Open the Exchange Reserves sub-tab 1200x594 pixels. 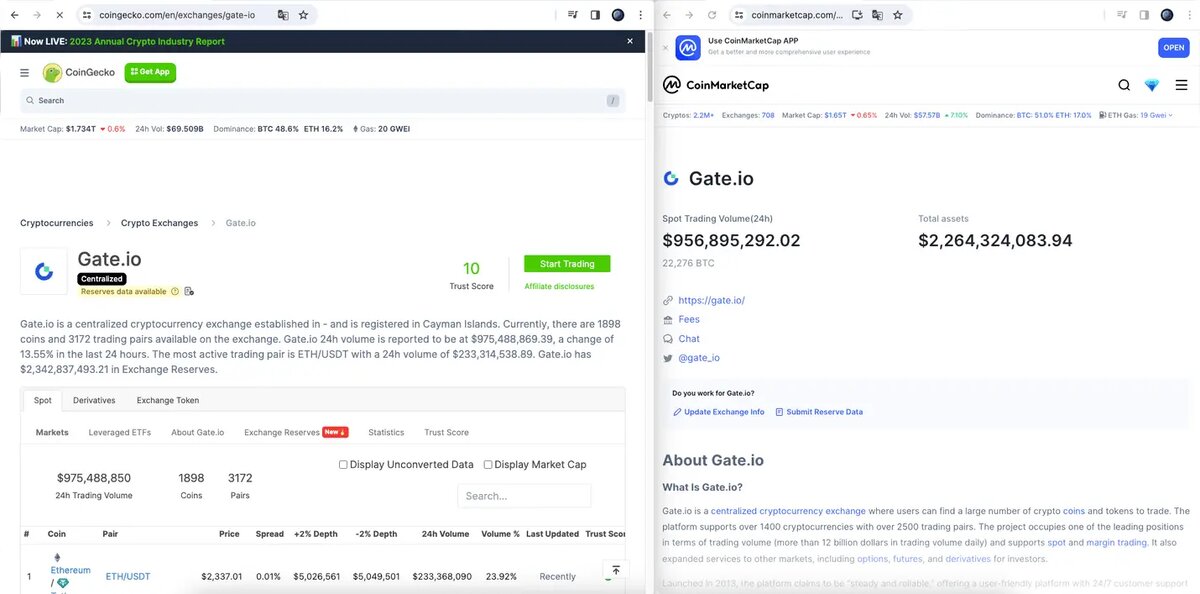pos(296,432)
